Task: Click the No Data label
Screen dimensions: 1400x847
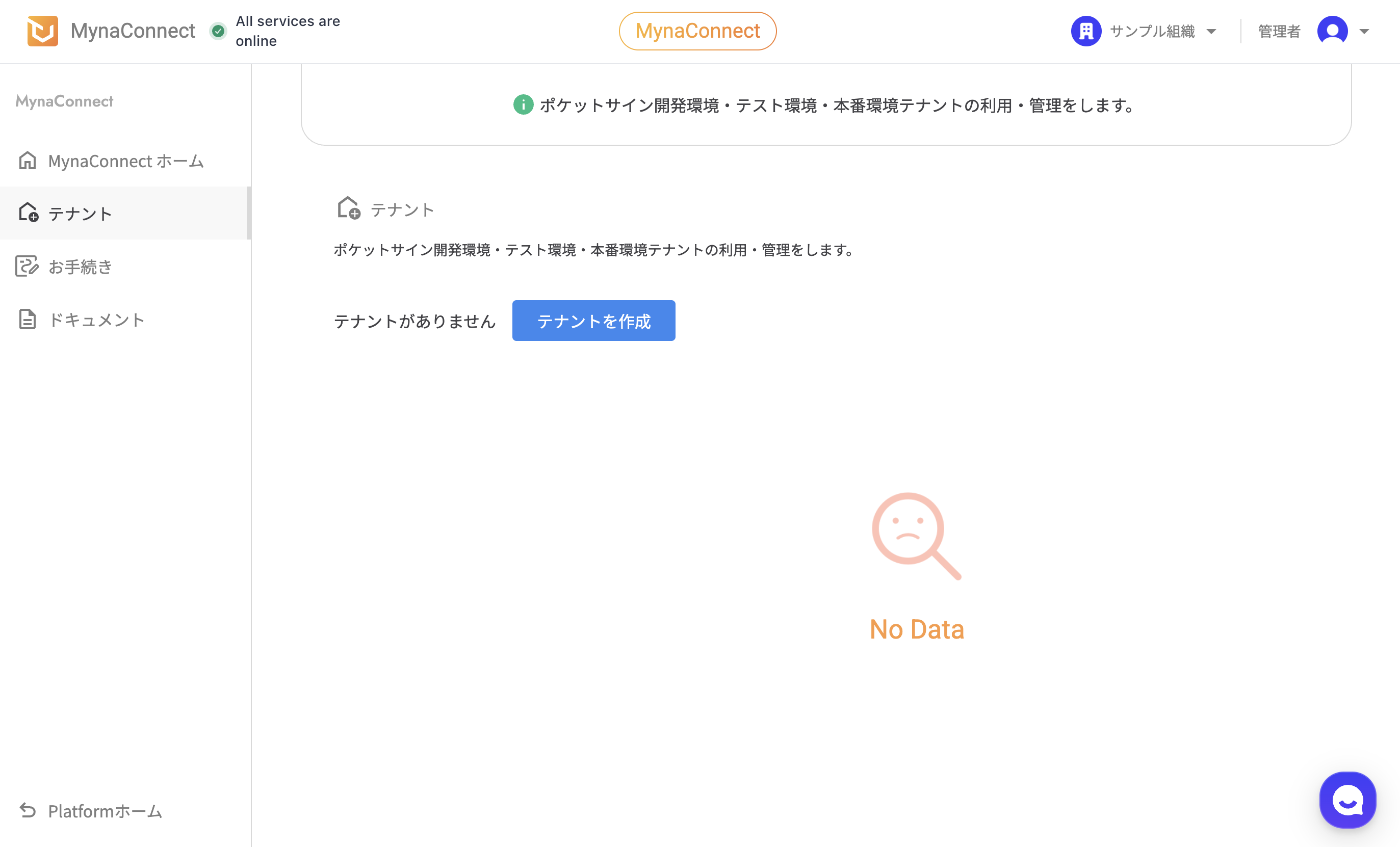Action: (x=917, y=629)
